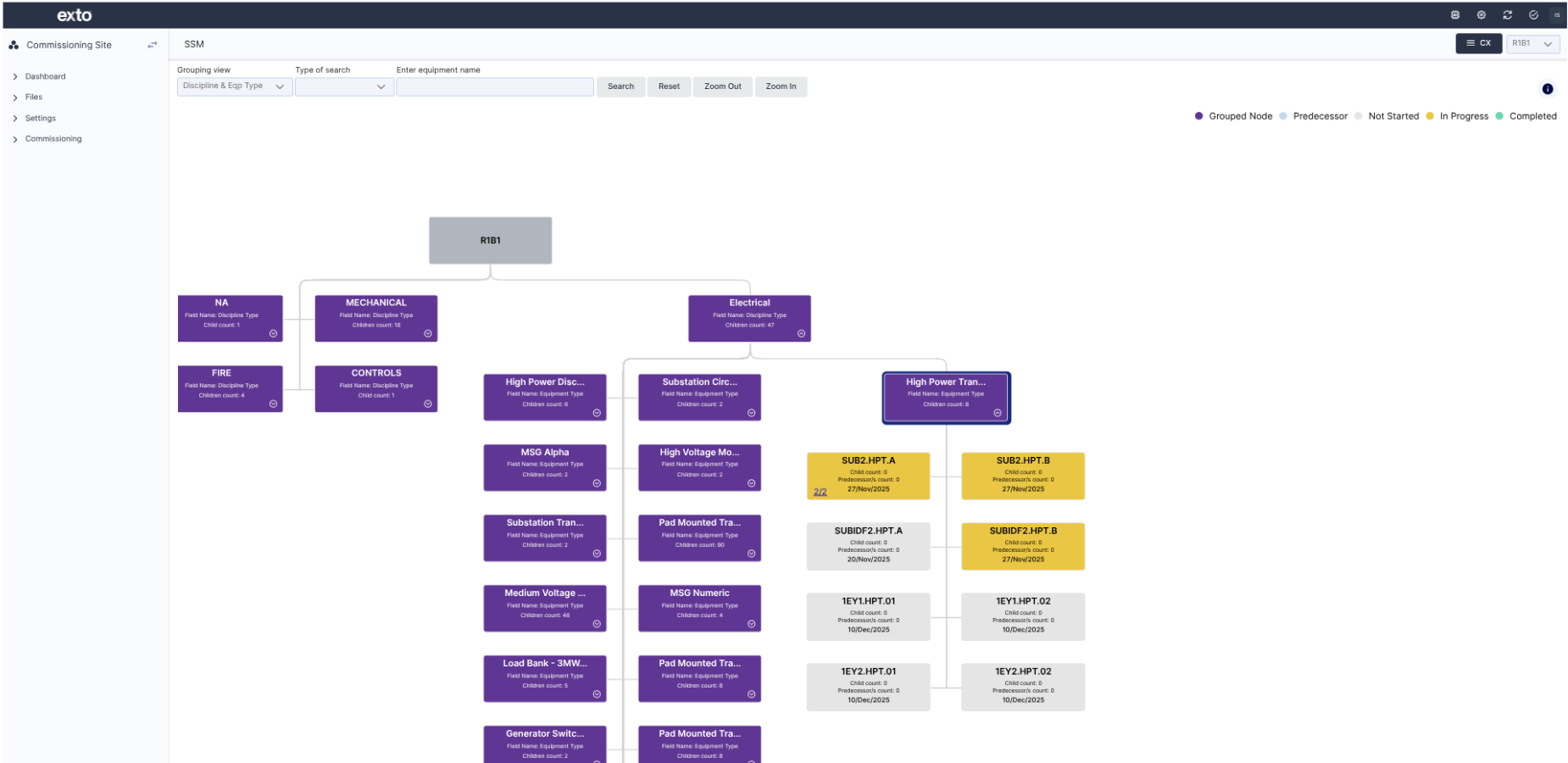Open the AI assistant icon in the top bar
The image size is (1568, 763).
click(x=1454, y=14)
